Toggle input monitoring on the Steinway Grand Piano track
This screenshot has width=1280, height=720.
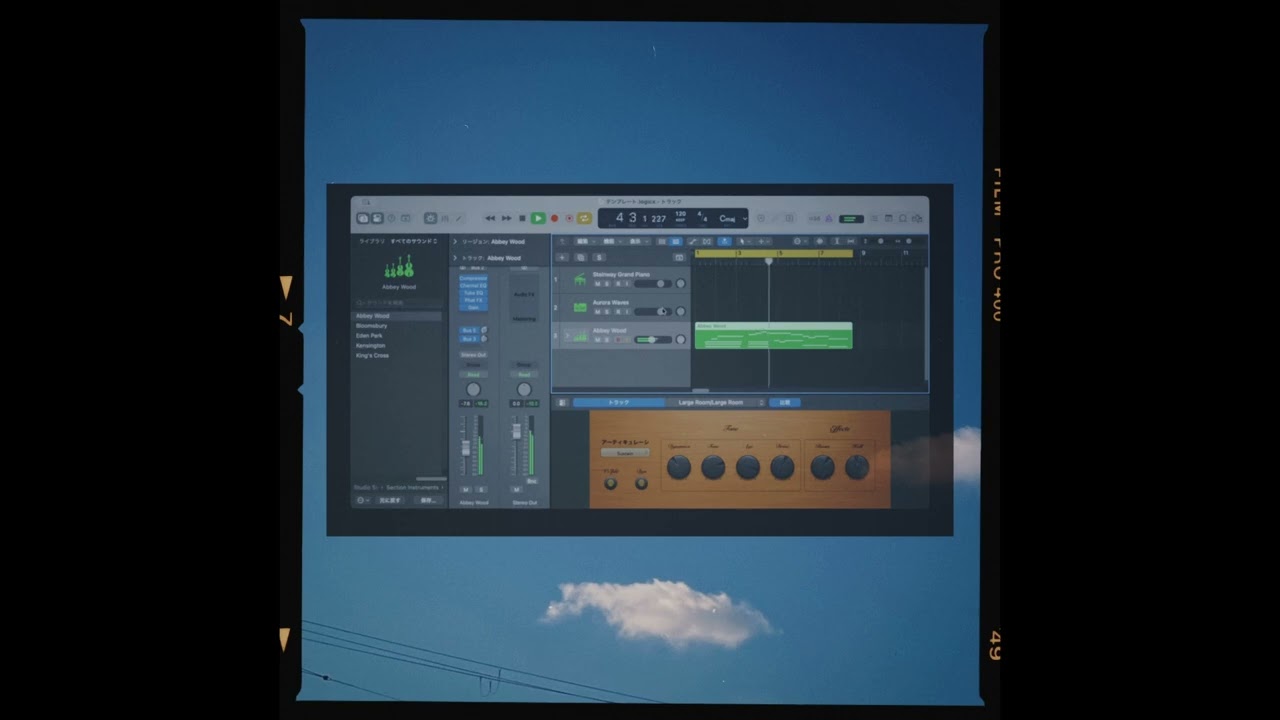coord(627,284)
